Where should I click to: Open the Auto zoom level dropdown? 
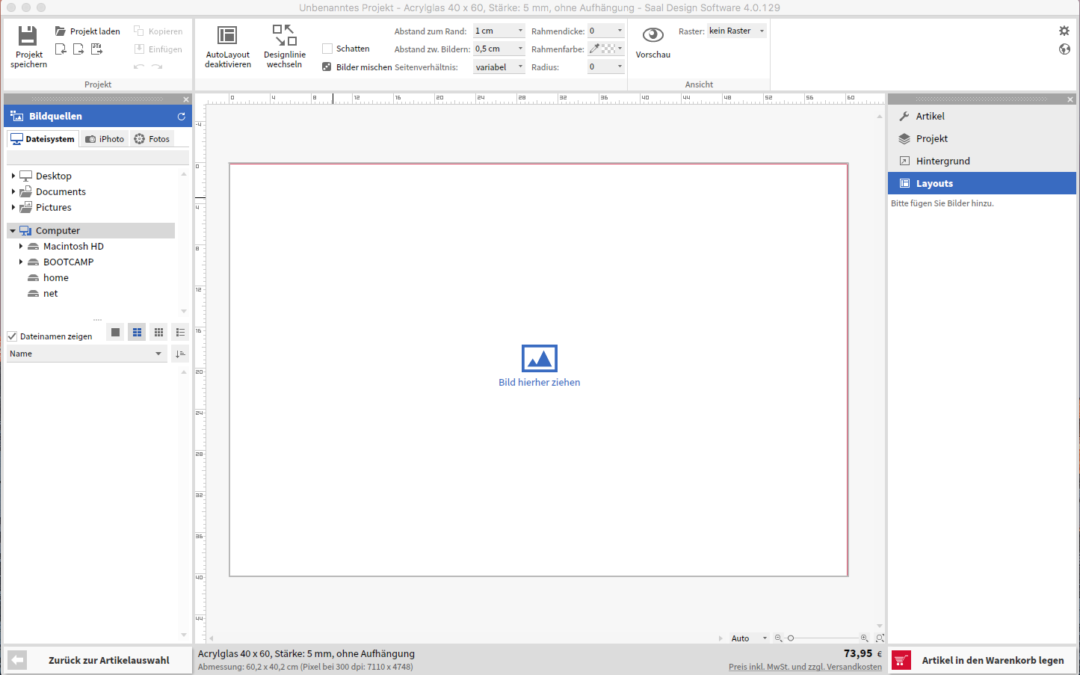(x=749, y=638)
